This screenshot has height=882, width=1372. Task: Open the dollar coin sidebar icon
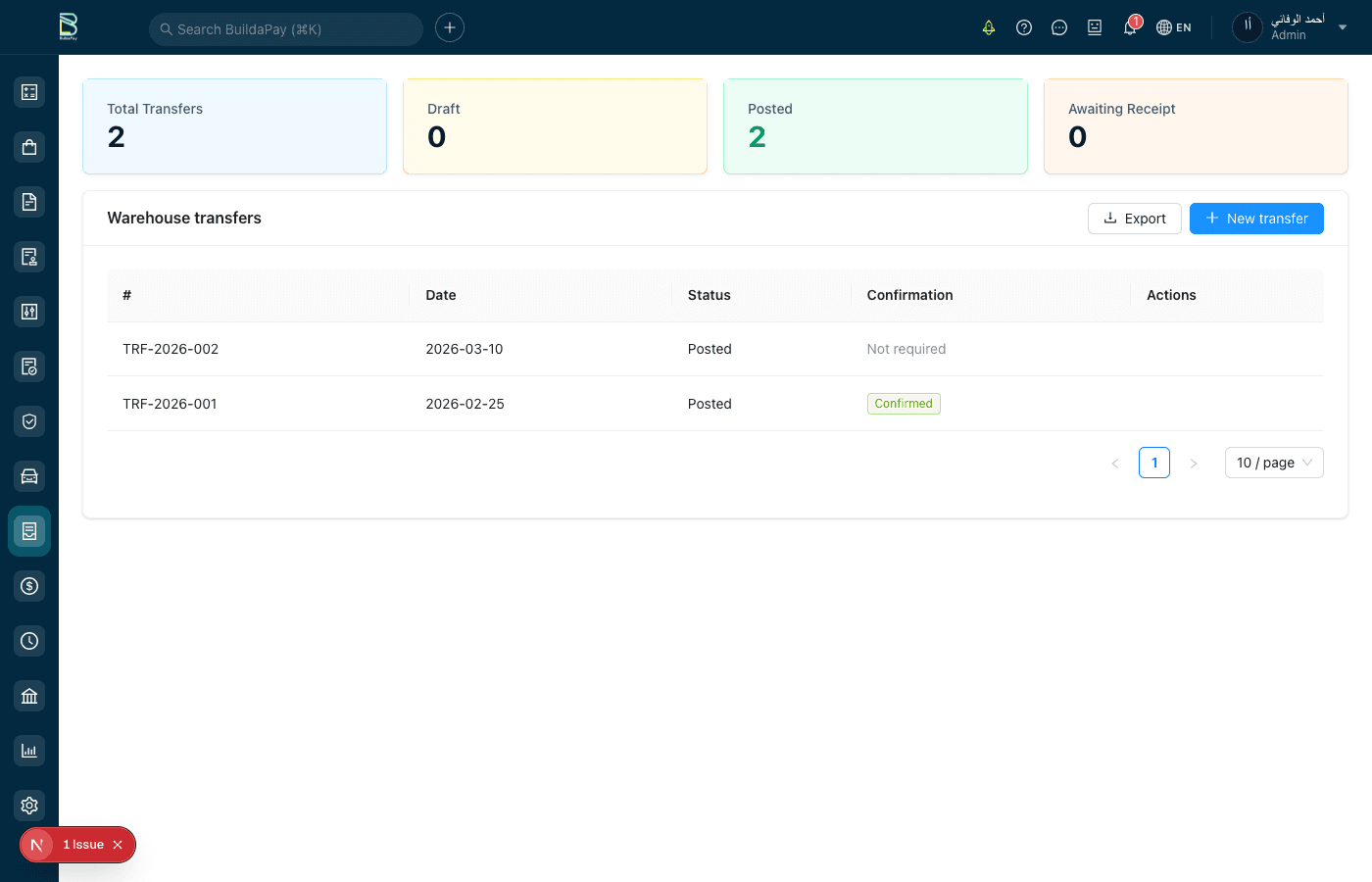29,586
